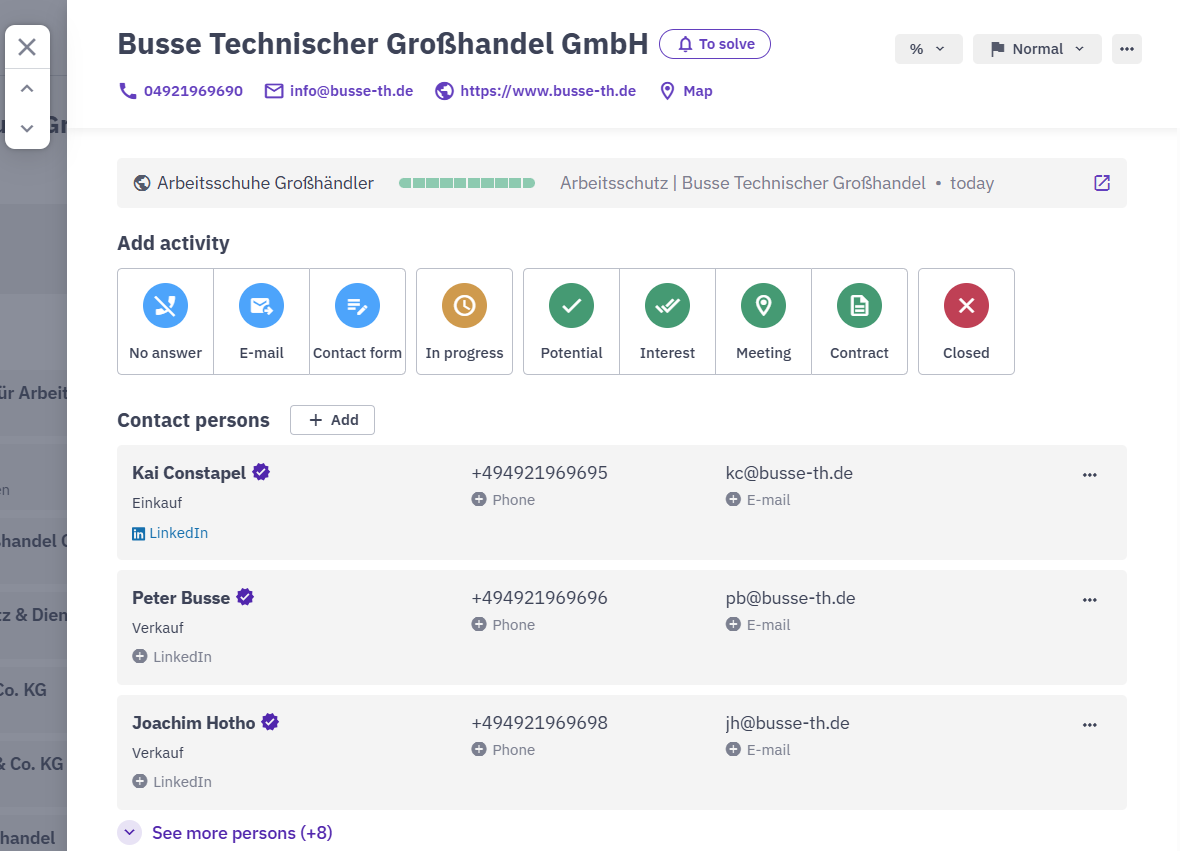Mark the lead as Closed
The height and width of the screenshot is (851, 1180).
coord(966,321)
